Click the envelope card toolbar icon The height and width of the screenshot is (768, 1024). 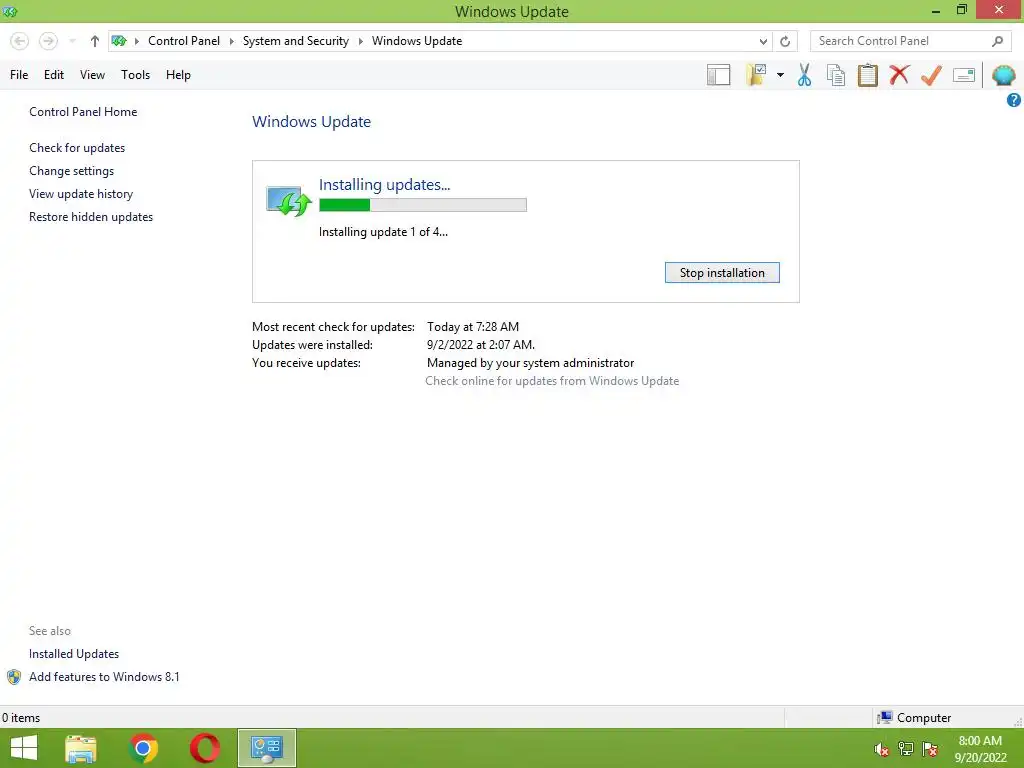[964, 75]
